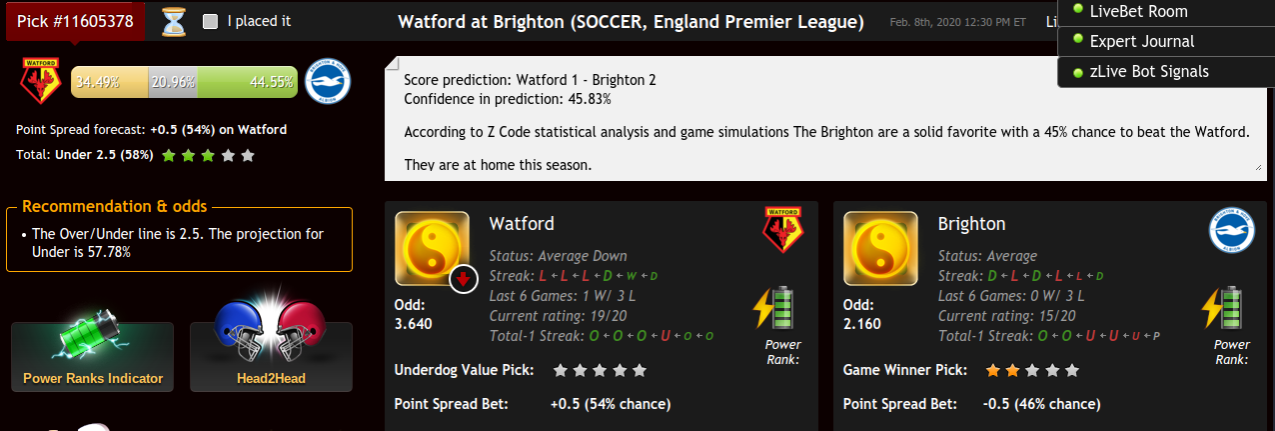Tick the "I placed it" checkbox

point(210,21)
